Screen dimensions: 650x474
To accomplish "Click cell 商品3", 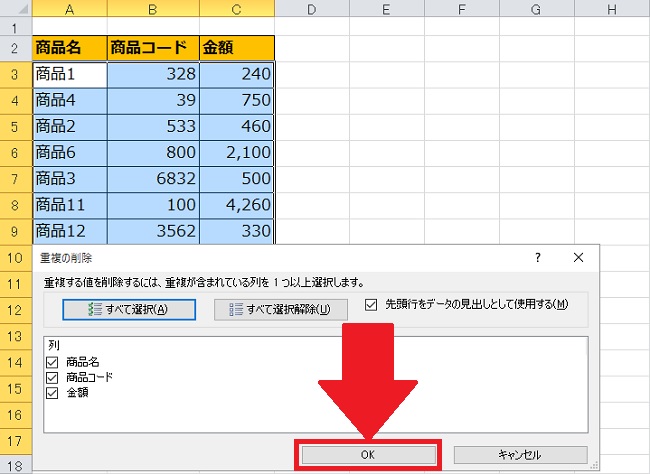I will tap(70, 179).
